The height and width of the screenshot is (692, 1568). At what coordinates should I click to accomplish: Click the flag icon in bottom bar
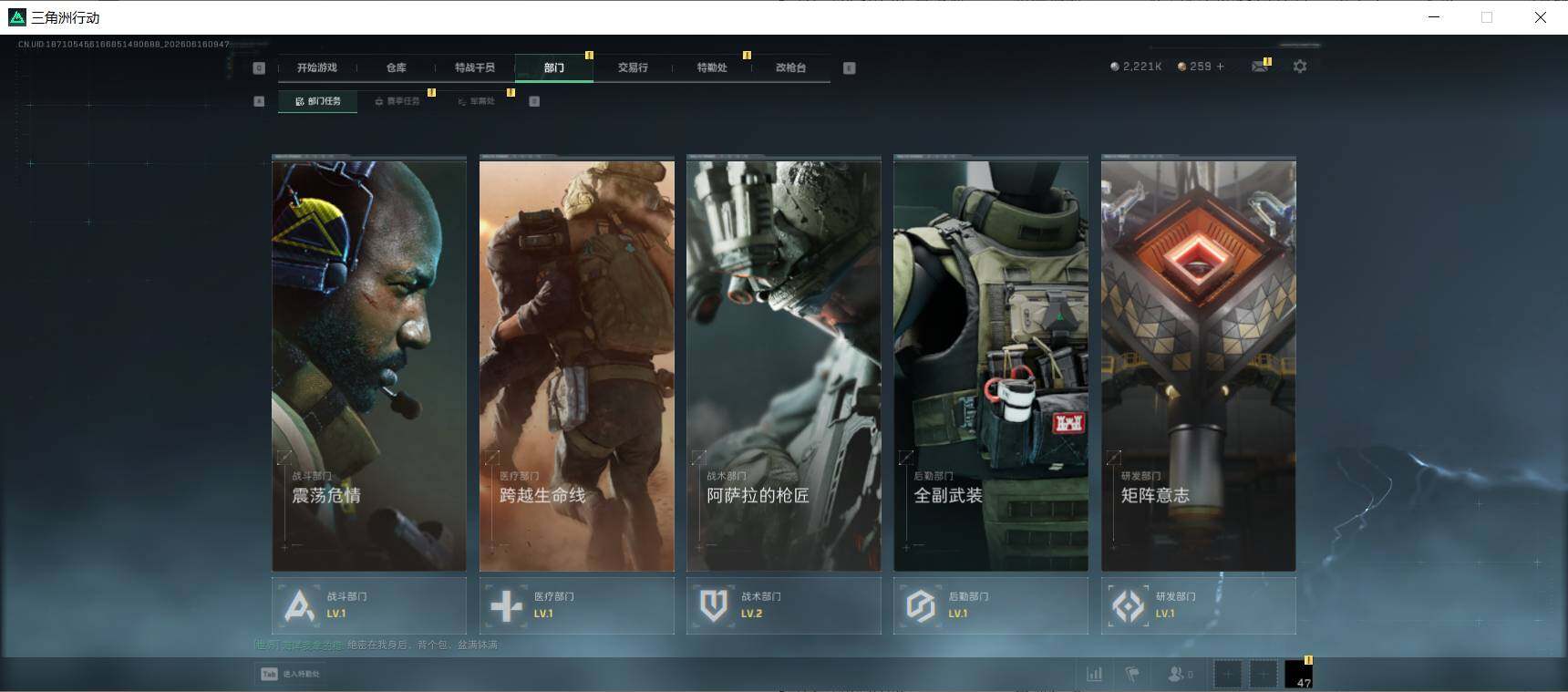(x=1132, y=674)
